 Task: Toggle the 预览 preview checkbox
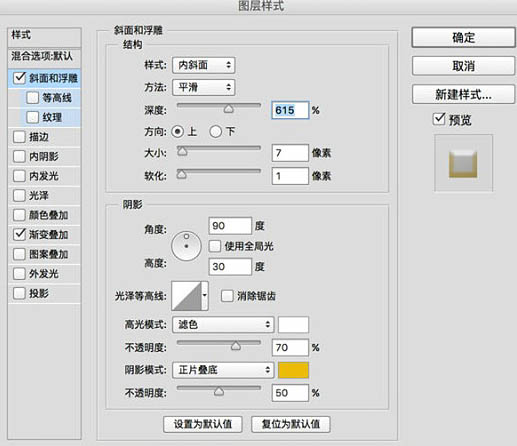tap(439, 119)
